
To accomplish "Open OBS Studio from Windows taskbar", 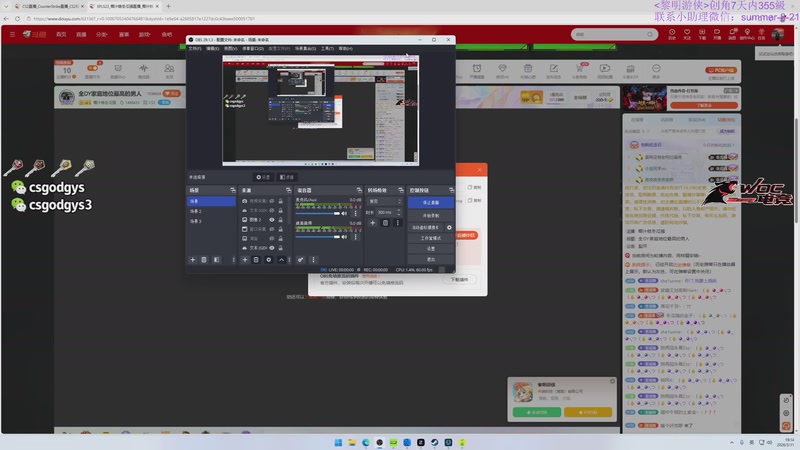I will pyautogui.click(x=380, y=442).
